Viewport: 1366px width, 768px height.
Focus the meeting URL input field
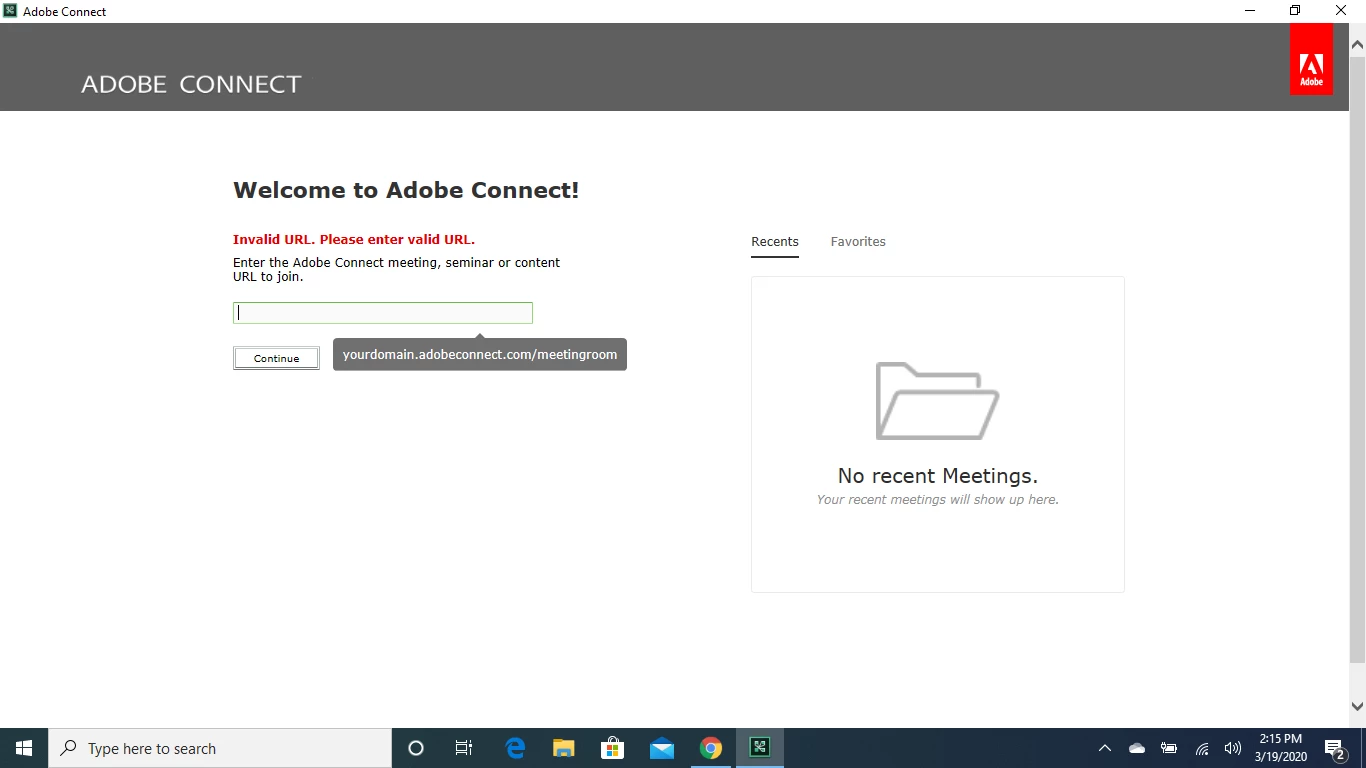(383, 313)
